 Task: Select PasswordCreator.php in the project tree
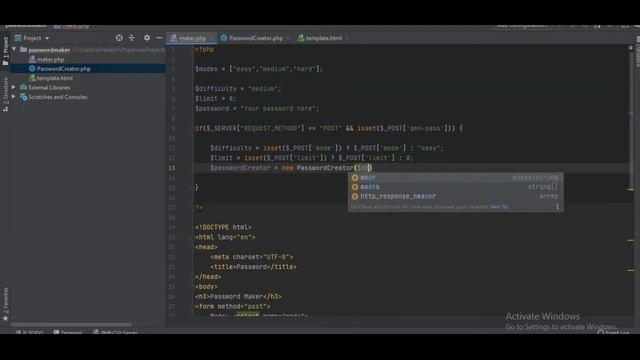pos(63,69)
